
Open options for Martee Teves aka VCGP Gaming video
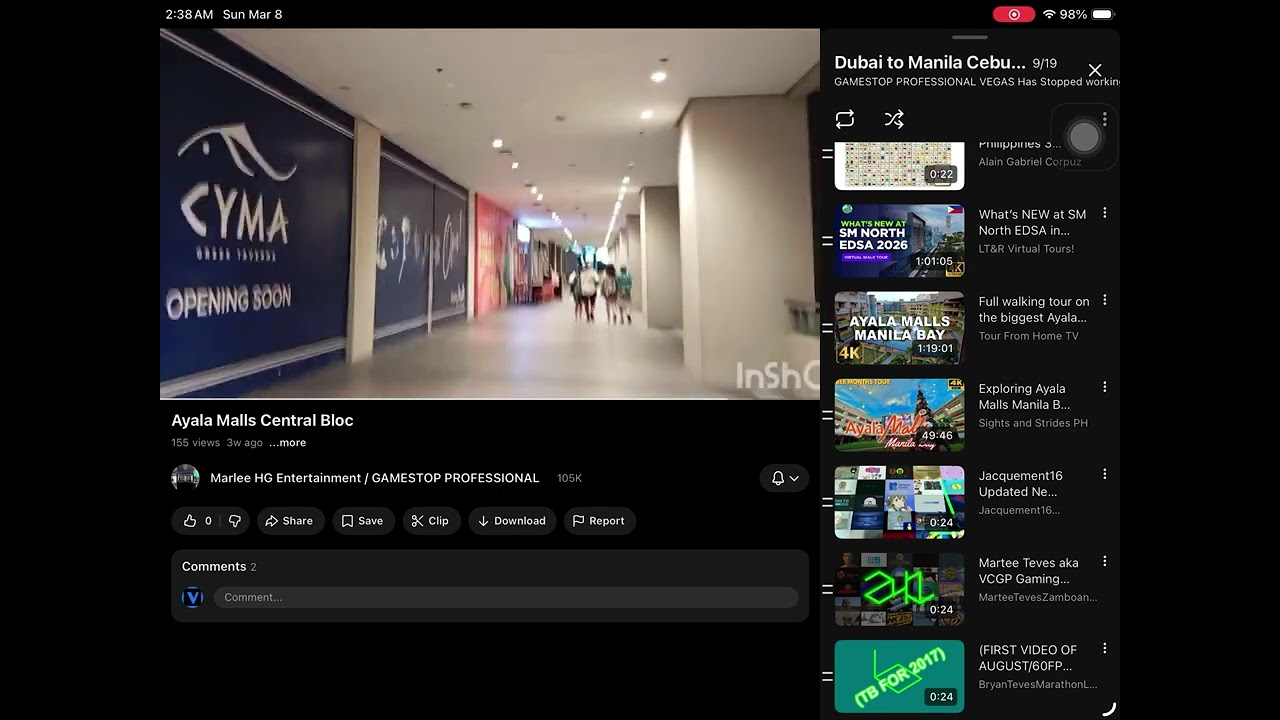coord(1105,561)
